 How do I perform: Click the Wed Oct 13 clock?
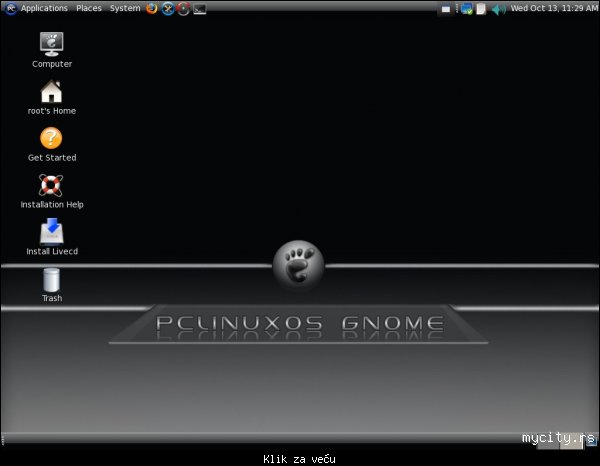click(x=554, y=8)
